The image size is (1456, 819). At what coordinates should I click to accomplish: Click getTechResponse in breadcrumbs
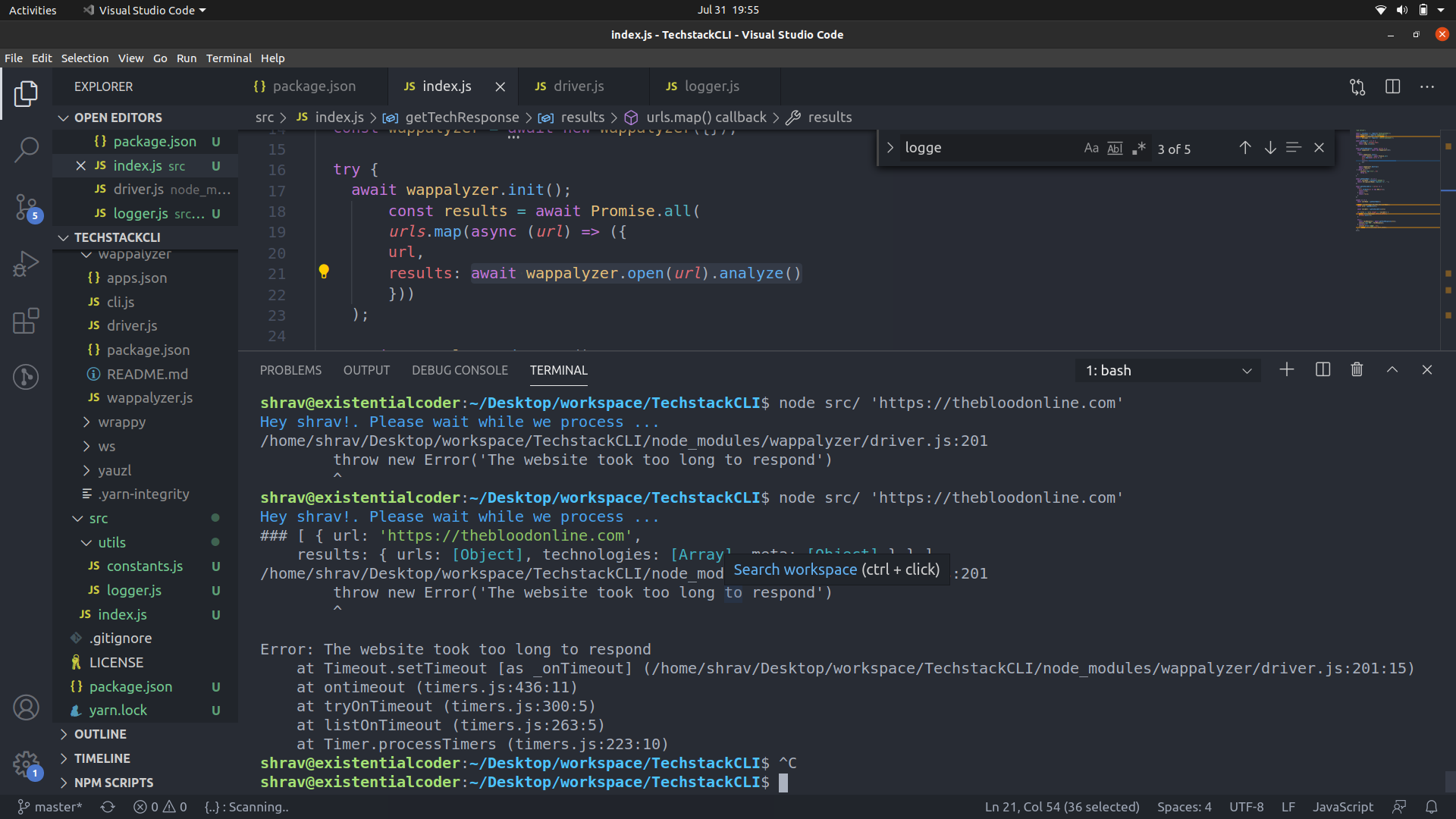462,118
